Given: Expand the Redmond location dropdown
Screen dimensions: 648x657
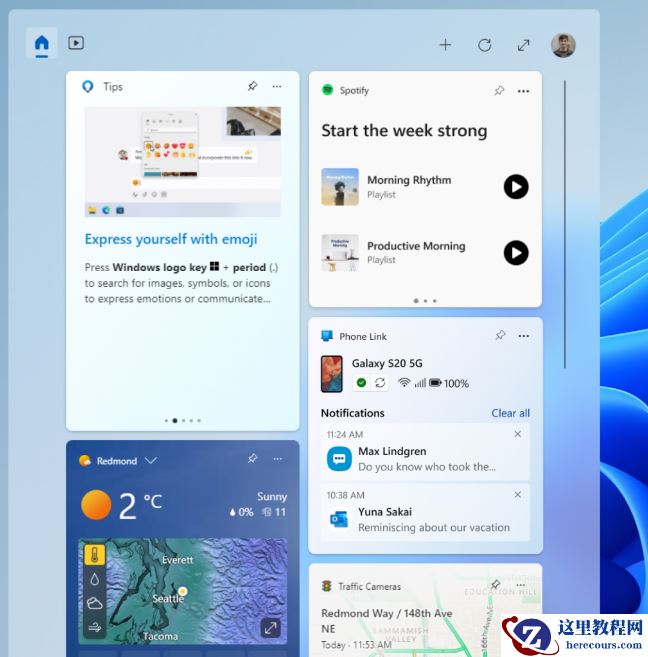Looking at the screenshot, I should (x=151, y=460).
